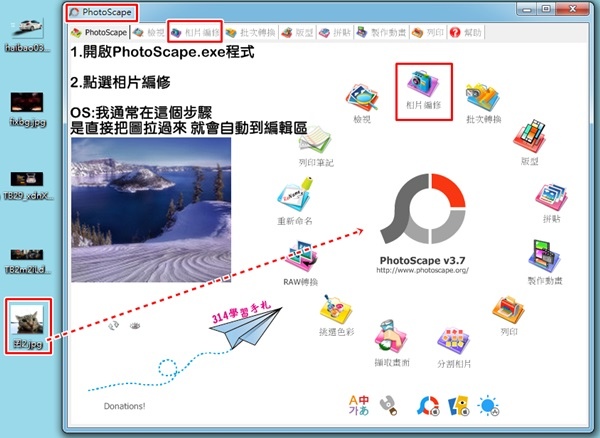Screen dimensions: 600x438
Task: Click the blue sun icon at bottom
Action: 488,405
